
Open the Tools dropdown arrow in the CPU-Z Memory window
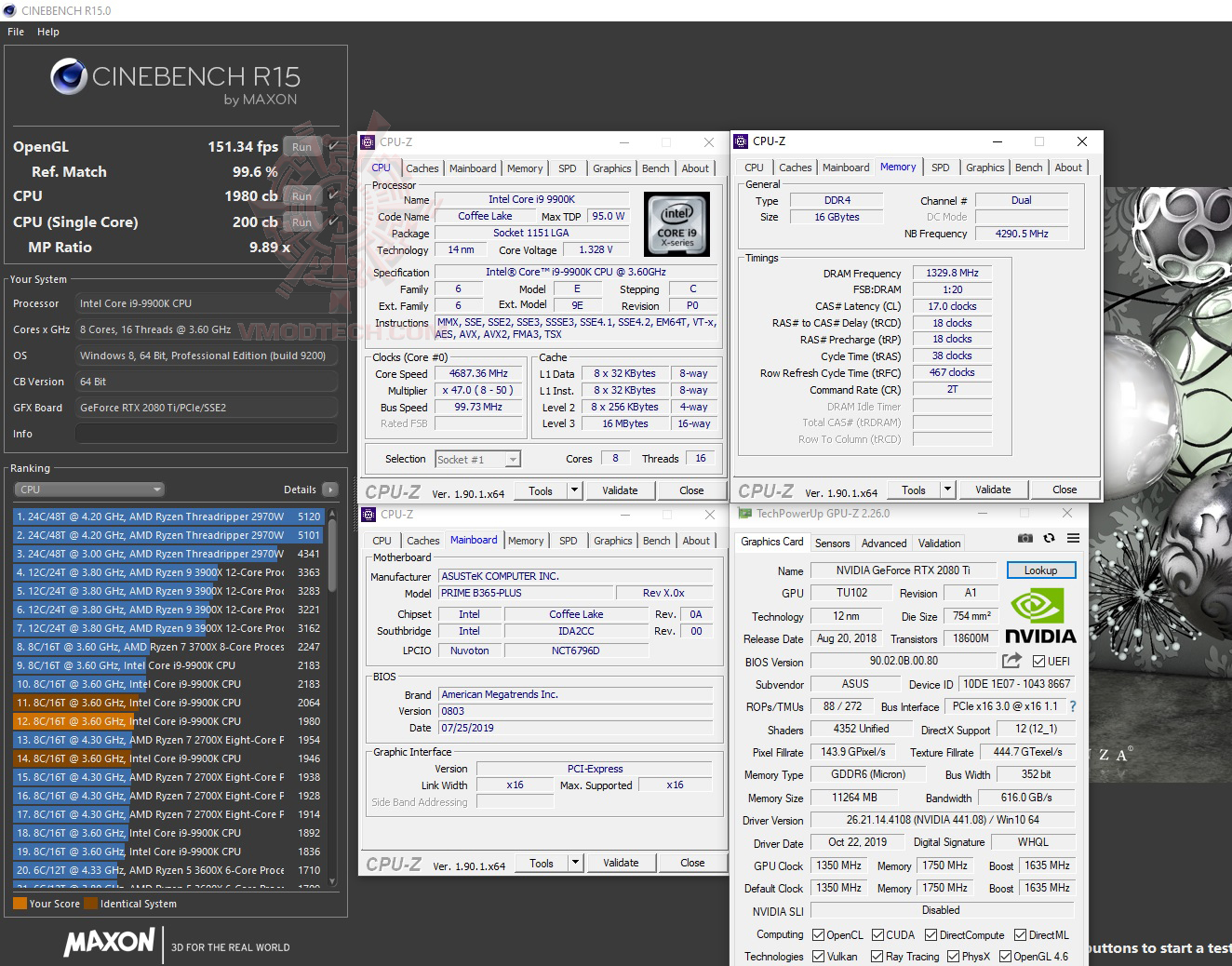coord(947,490)
